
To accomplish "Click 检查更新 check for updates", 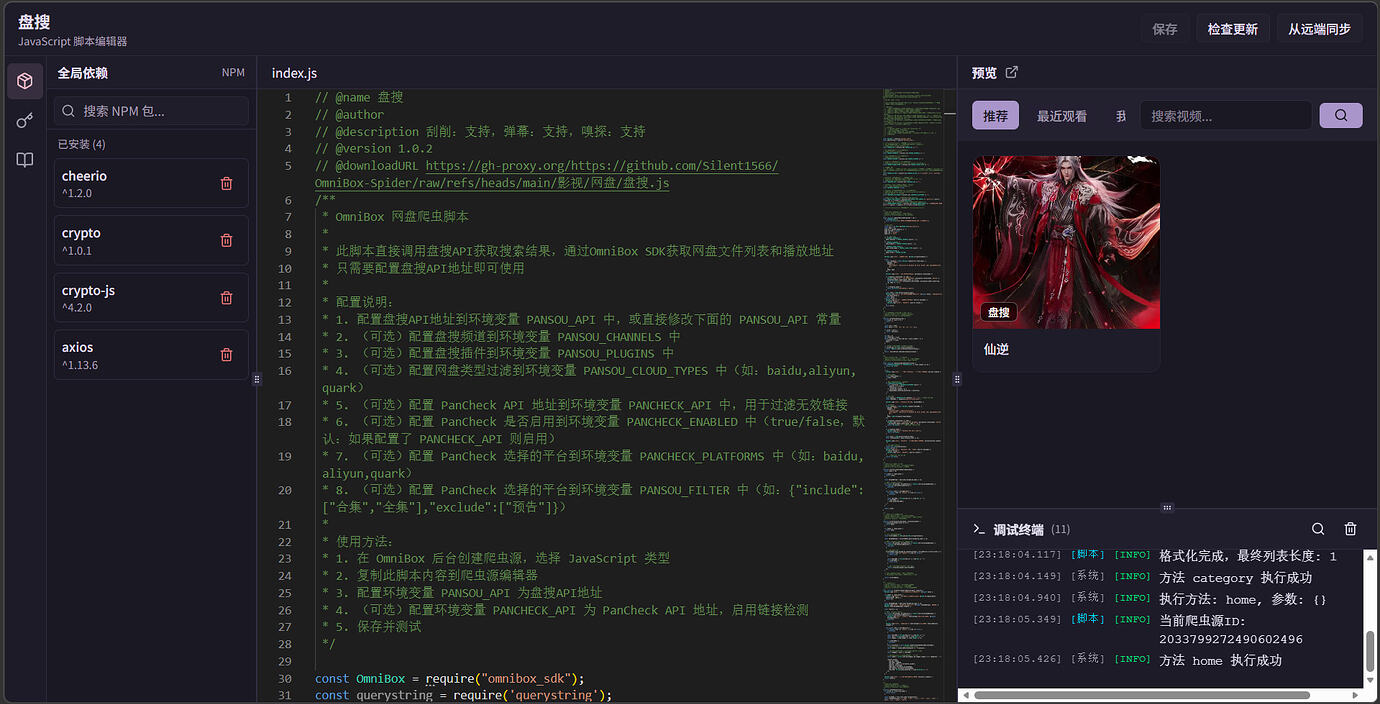I will pyautogui.click(x=1233, y=29).
